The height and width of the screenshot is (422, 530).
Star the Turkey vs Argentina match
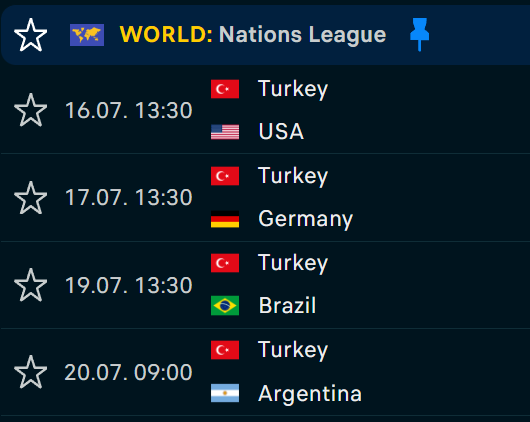pos(30,372)
